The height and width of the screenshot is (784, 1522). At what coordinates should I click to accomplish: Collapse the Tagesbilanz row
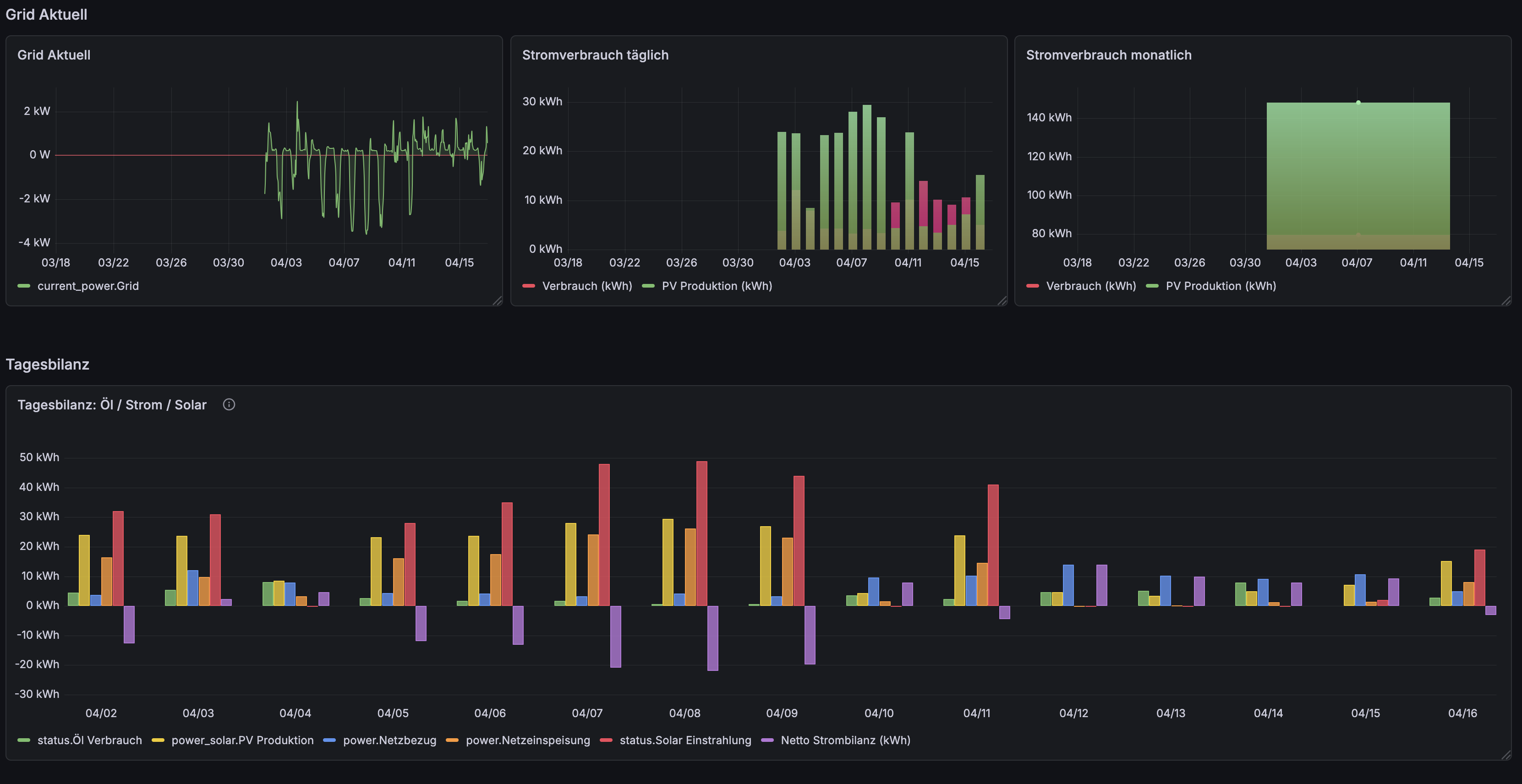[47, 364]
